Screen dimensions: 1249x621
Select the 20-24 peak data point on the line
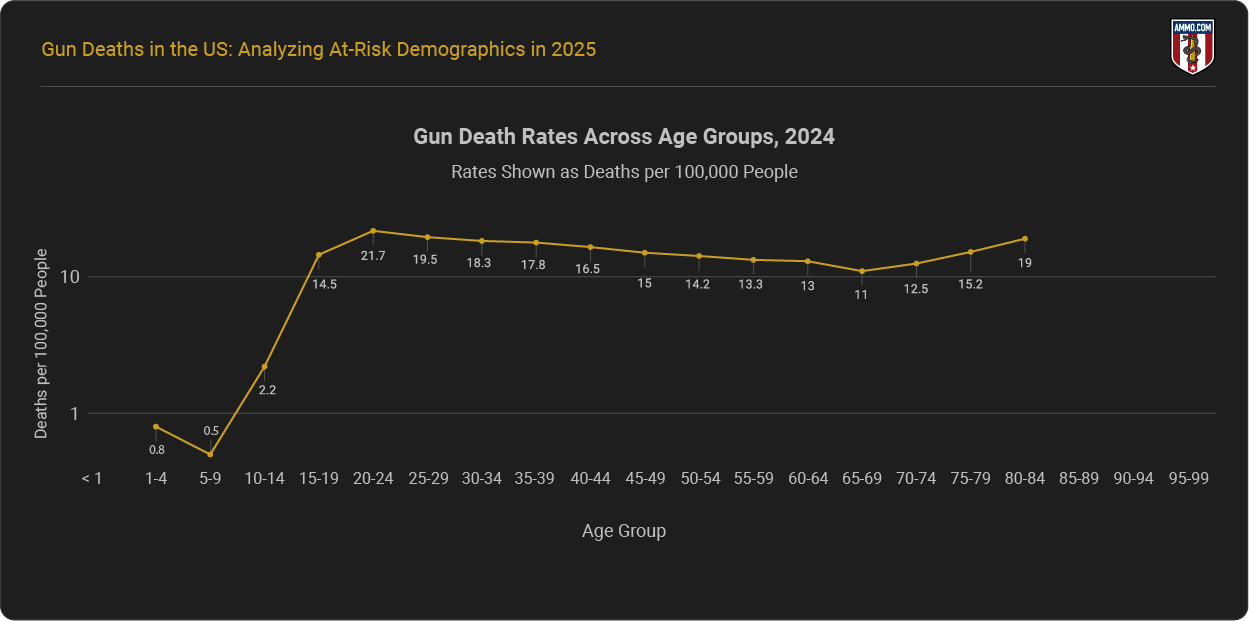point(373,231)
